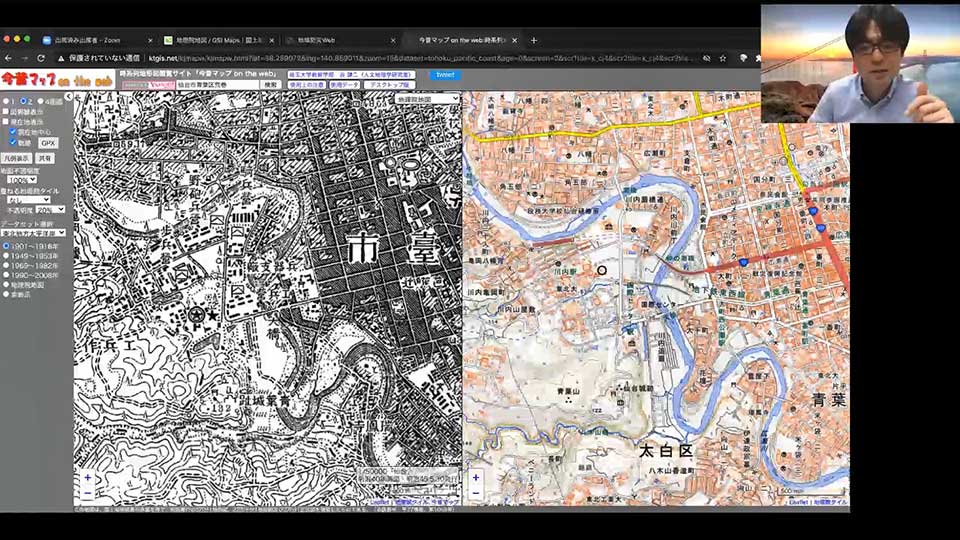960x540 pixels.
Task: Switch to the GSI Maps tab
Action: point(219,40)
